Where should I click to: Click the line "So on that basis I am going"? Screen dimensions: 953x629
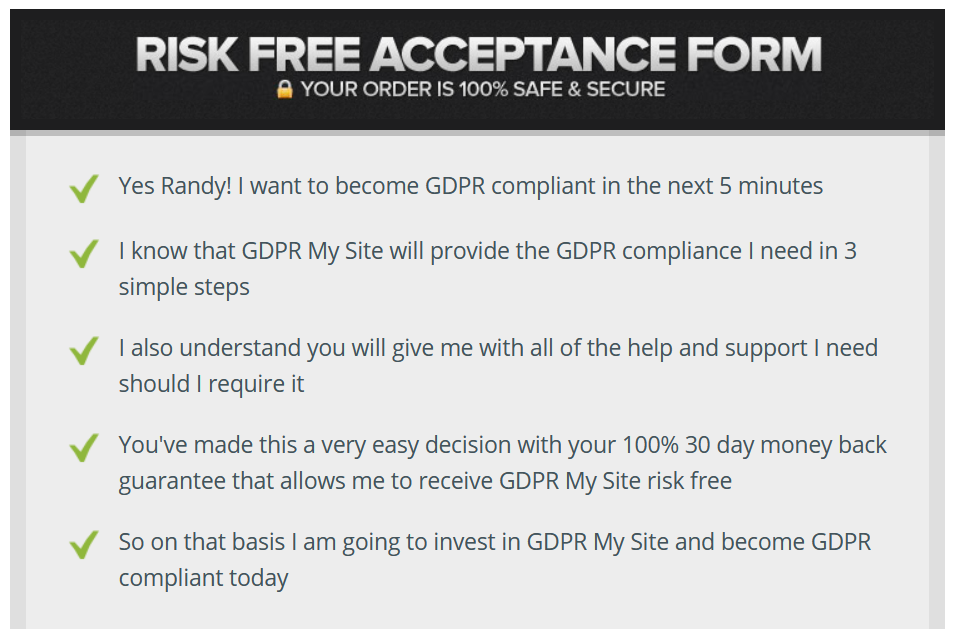click(495, 542)
